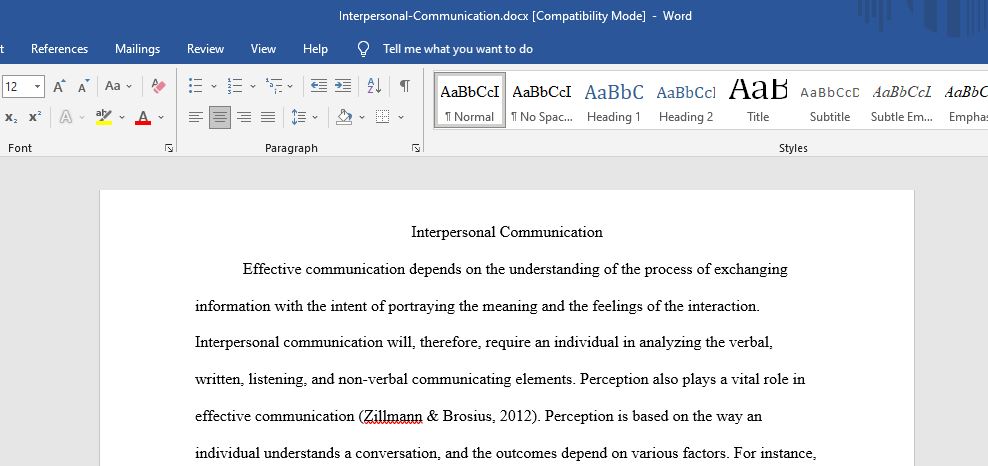
Task: Expand multilevel list dropdown arrow
Action: pyautogui.click(x=290, y=87)
